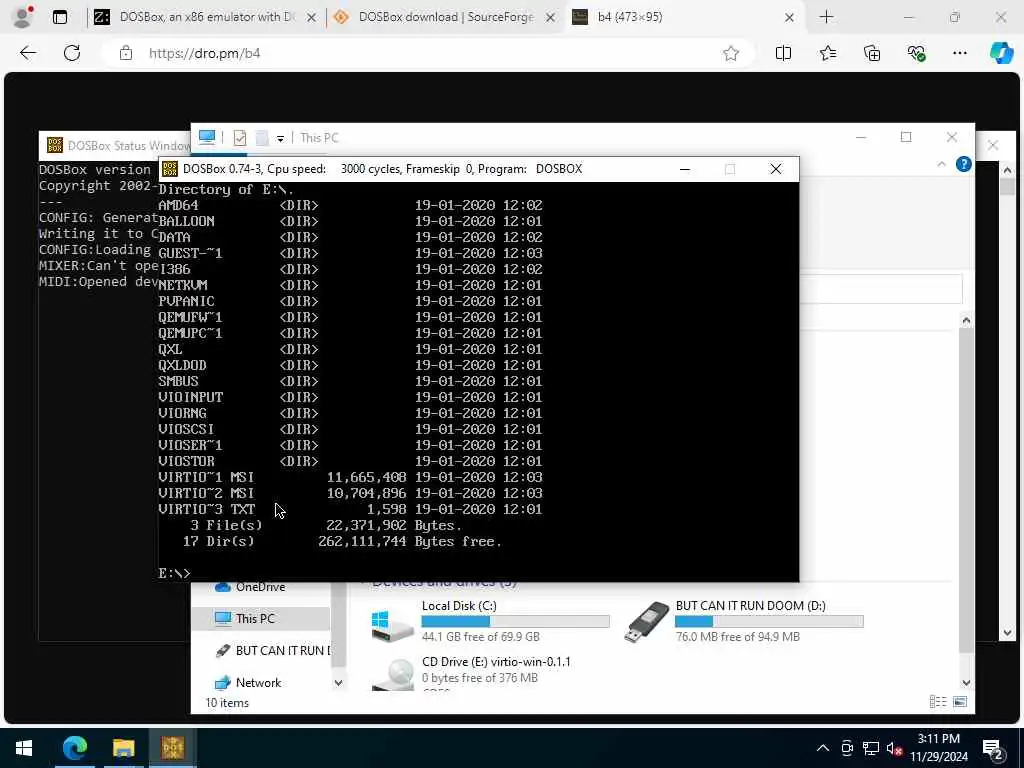Expand the Explorer ribbon chevron
This screenshot has height=768, width=1024.
point(942,164)
